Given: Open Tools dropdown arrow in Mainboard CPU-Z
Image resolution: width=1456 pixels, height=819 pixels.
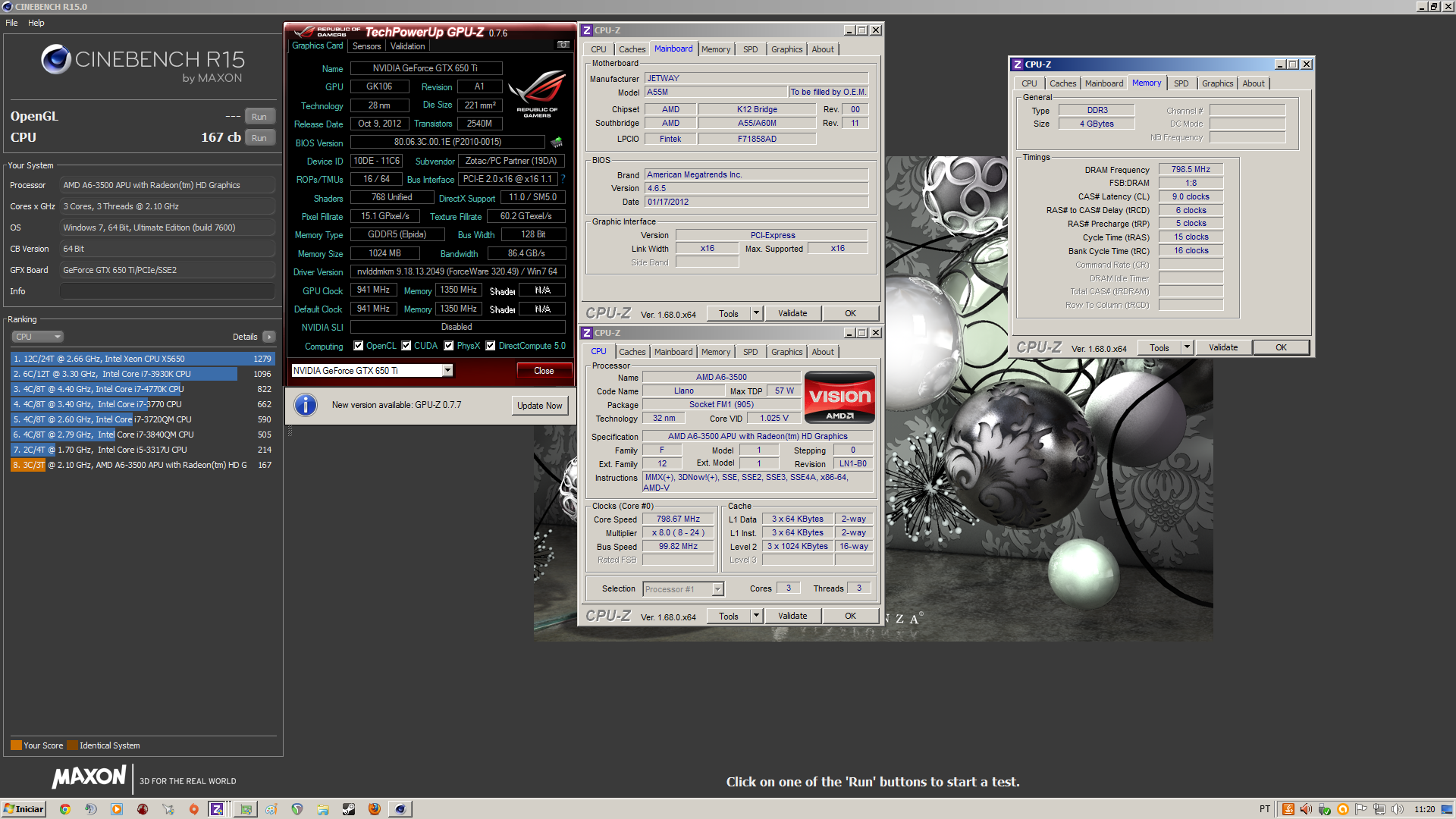Looking at the screenshot, I should (756, 313).
